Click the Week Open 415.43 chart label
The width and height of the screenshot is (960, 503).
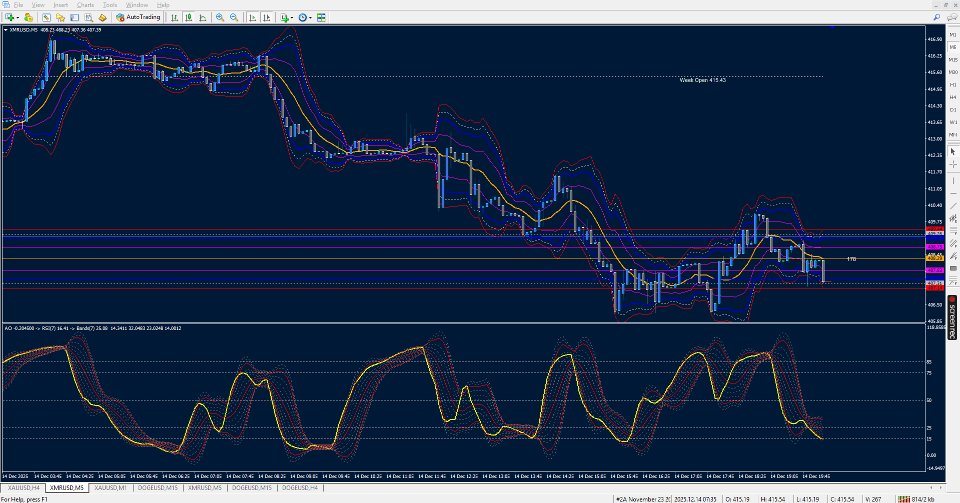[702, 80]
